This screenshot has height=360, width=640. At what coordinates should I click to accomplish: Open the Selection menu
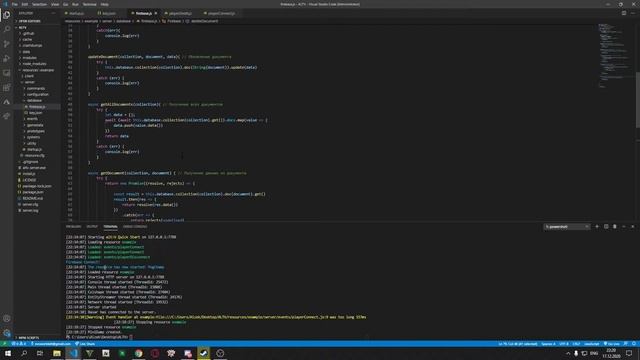point(39,4)
